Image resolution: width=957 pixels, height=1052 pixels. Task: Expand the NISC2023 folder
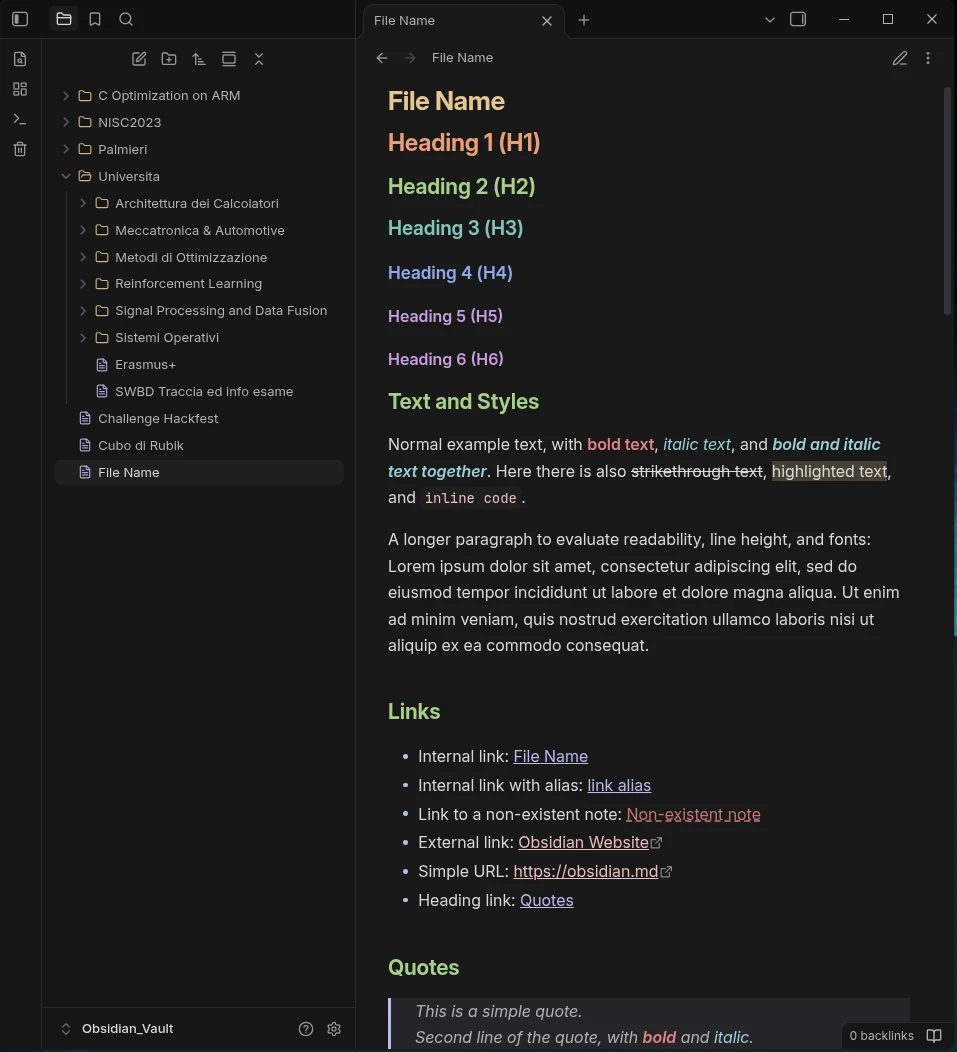(x=66, y=122)
